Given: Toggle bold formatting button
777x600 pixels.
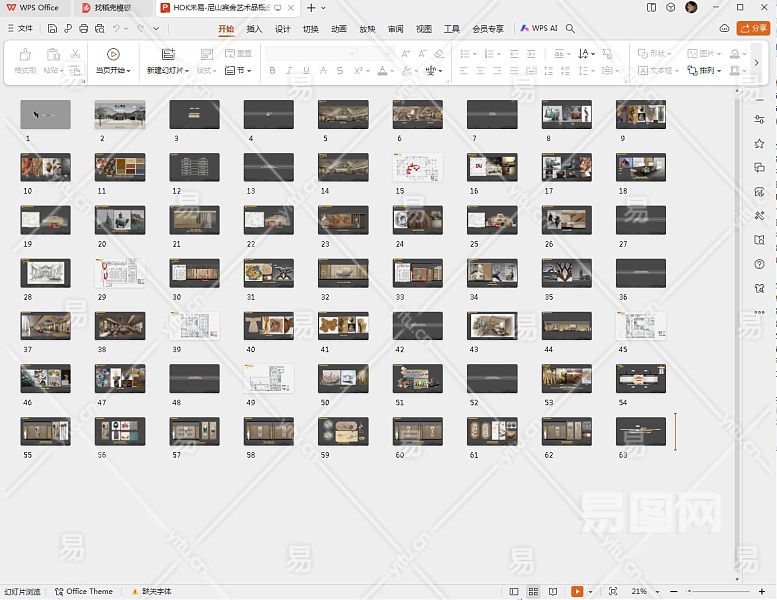Looking at the screenshot, I should (273, 71).
